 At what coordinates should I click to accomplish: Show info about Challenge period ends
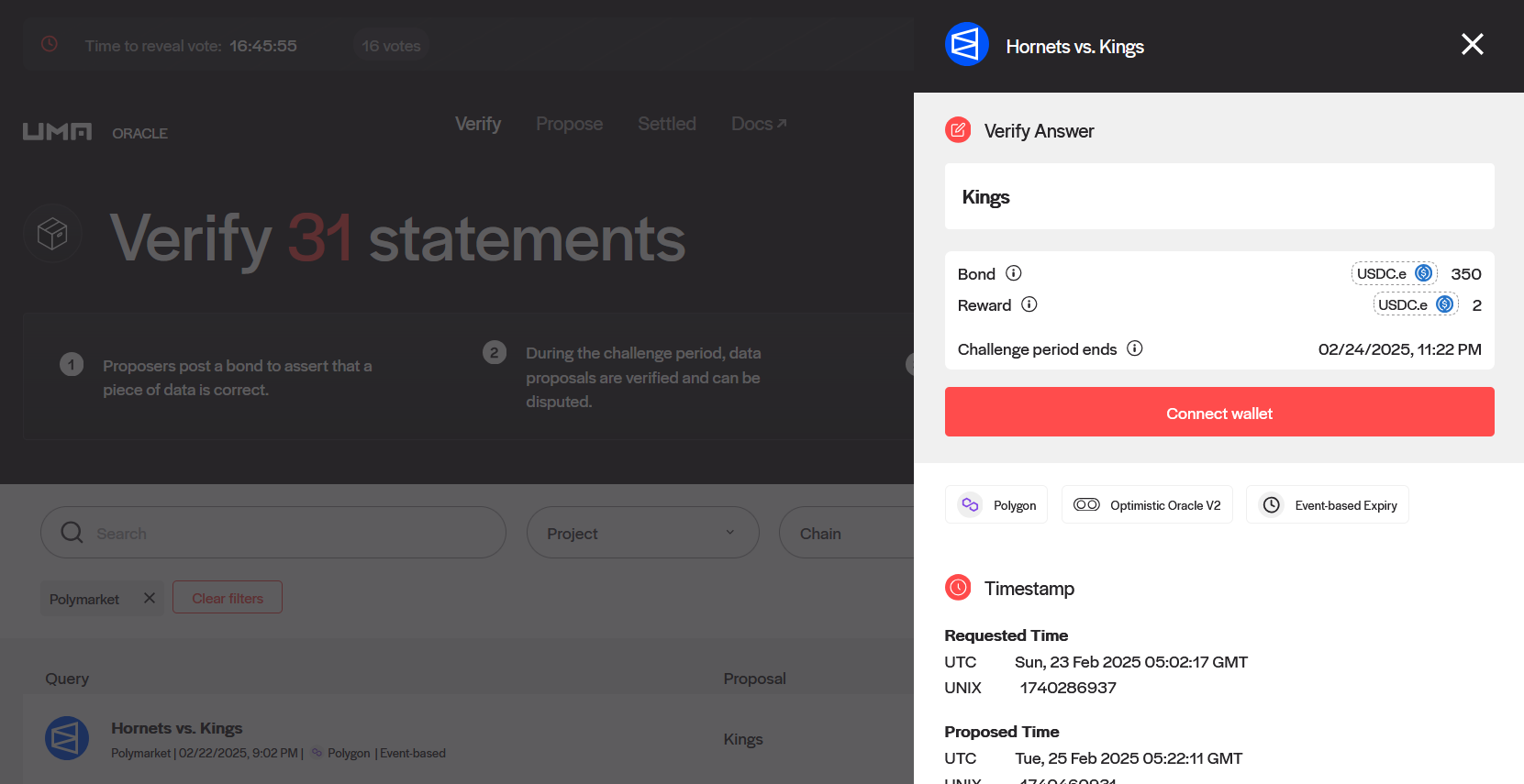click(x=1135, y=348)
